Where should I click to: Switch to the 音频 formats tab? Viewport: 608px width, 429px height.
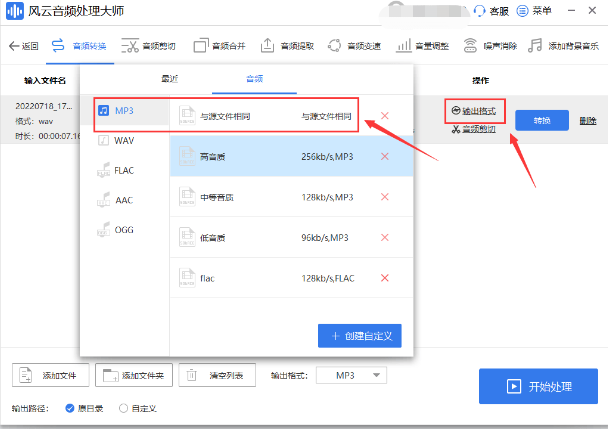(x=254, y=79)
